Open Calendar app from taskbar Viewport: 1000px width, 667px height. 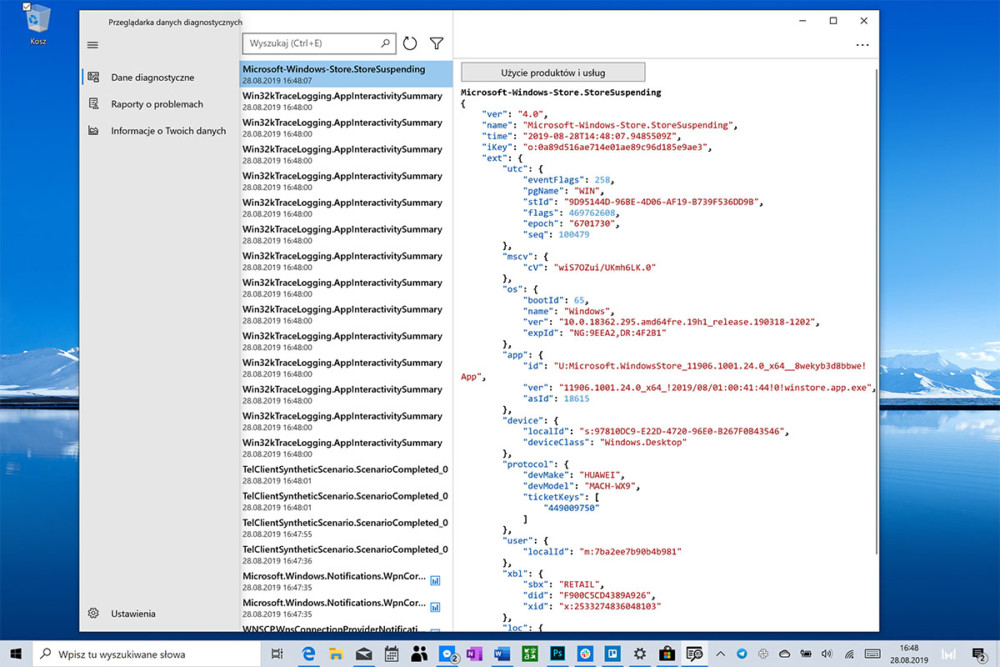(392, 654)
